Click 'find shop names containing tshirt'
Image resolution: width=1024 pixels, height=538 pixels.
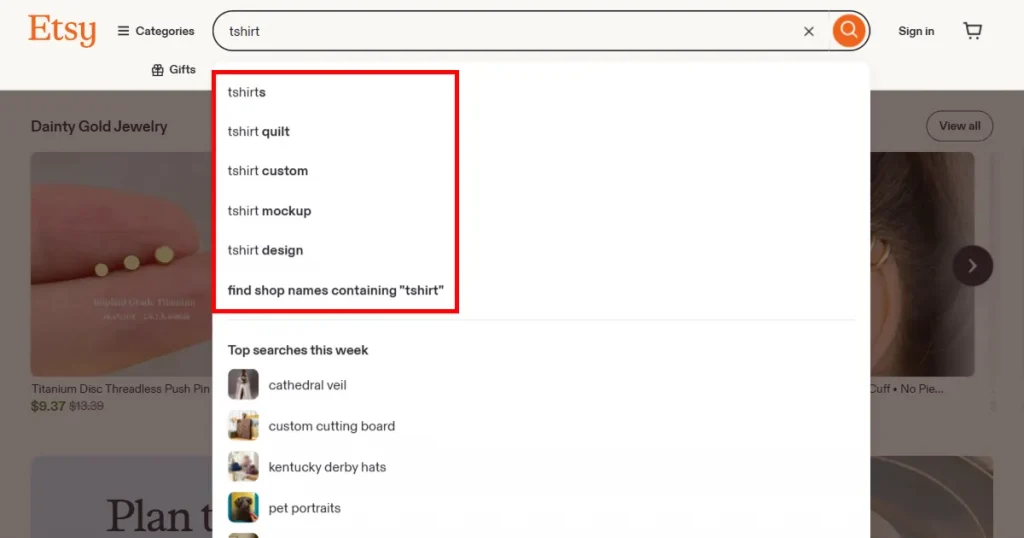coord(336,290)
